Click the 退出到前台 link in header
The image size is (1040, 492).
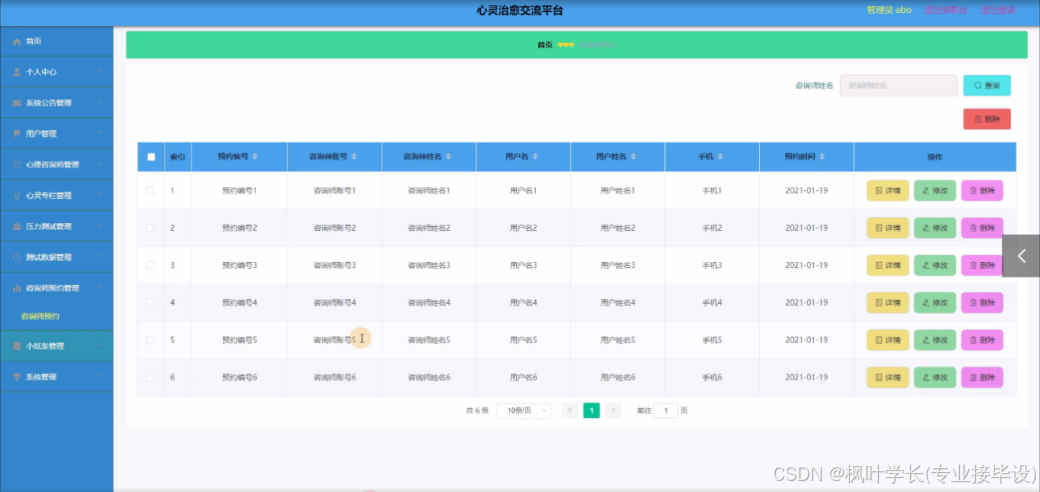pyautogui.click(x=946, y=10)
